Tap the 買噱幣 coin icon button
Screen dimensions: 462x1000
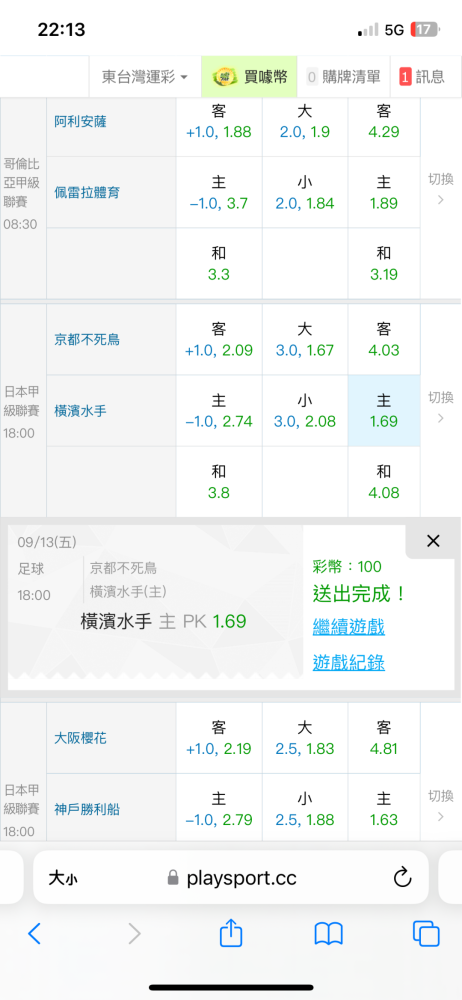click(x=250, y=77)
